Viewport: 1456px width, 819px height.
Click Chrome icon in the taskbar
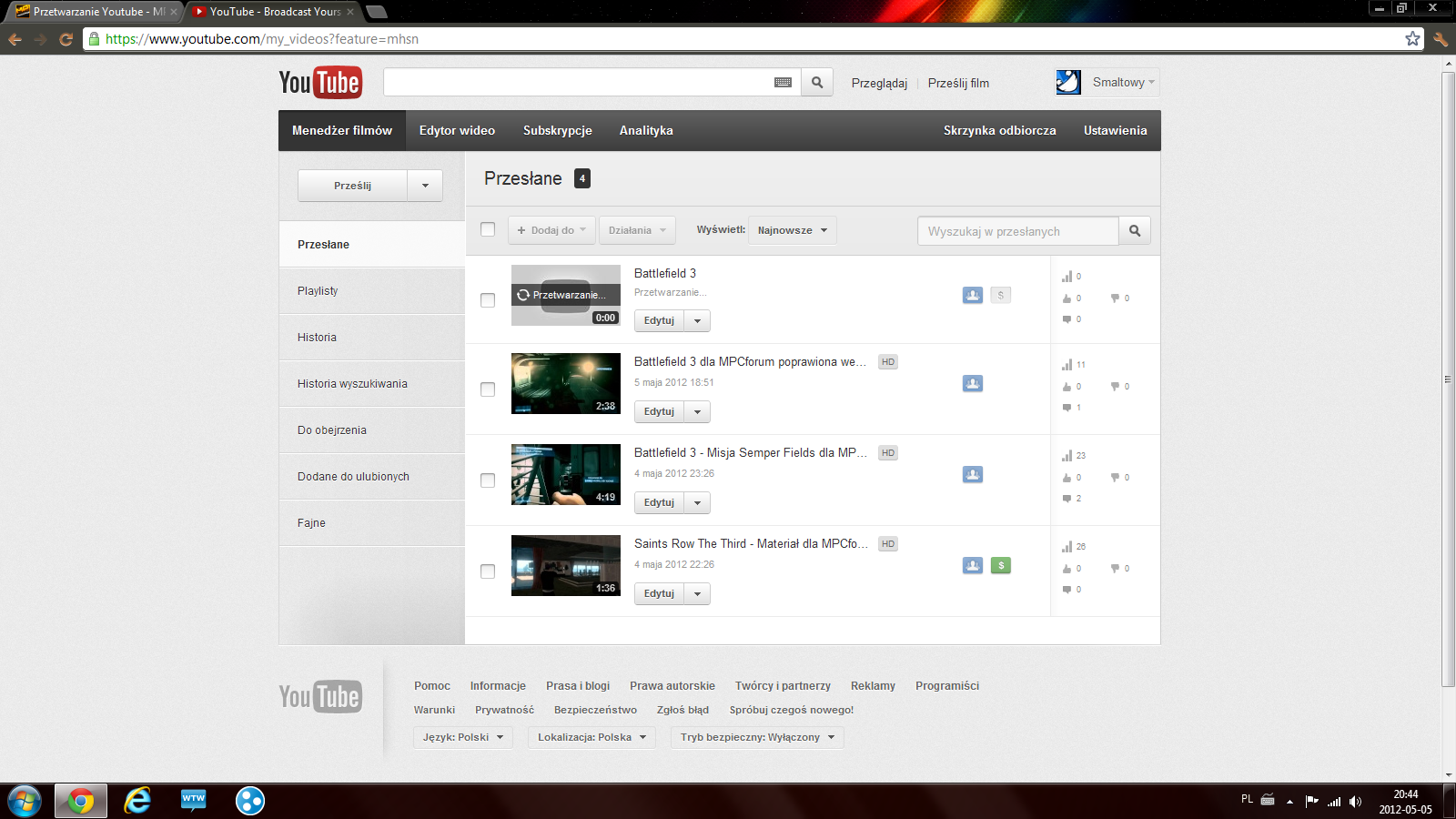81,801
